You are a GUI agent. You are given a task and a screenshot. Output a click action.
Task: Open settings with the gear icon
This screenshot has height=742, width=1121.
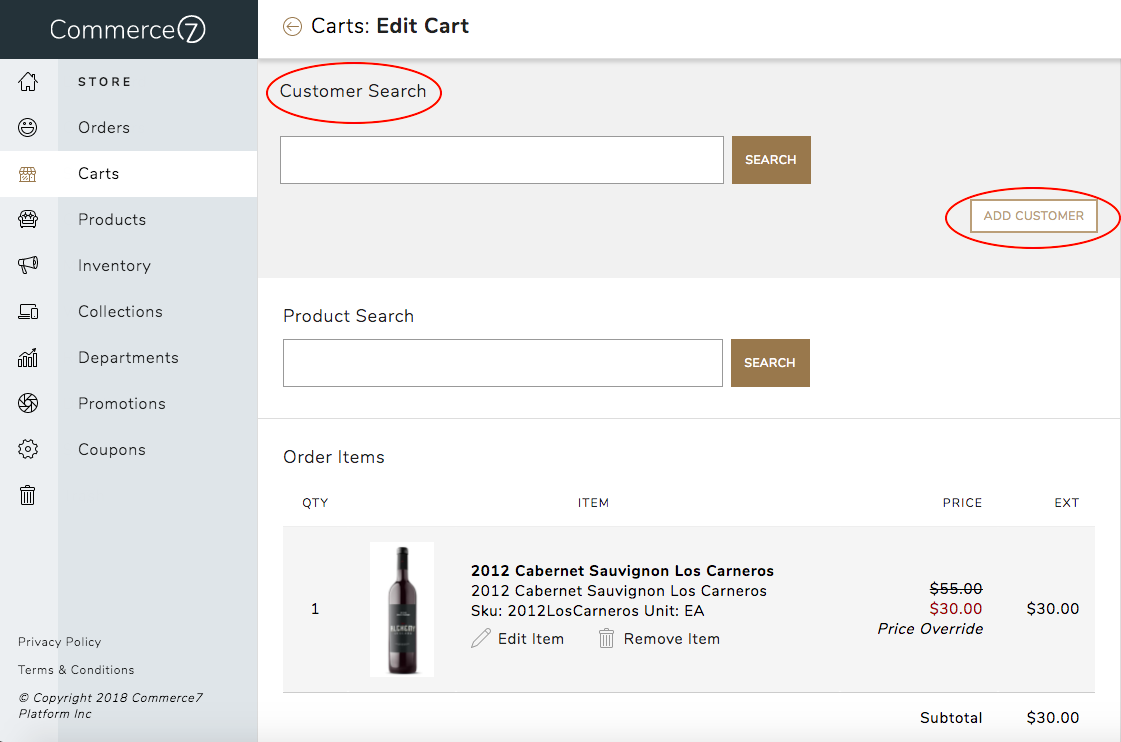point(28,449)
